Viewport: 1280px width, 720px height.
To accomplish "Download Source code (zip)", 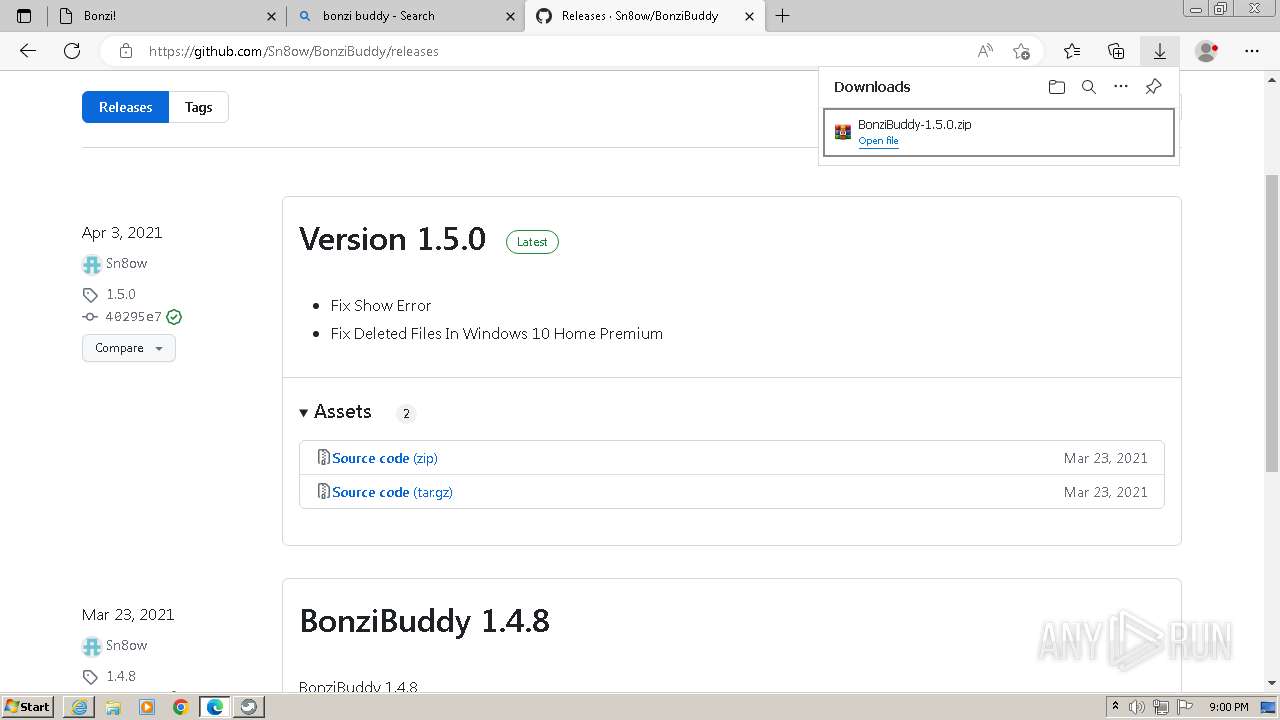I will click(385, 458).
